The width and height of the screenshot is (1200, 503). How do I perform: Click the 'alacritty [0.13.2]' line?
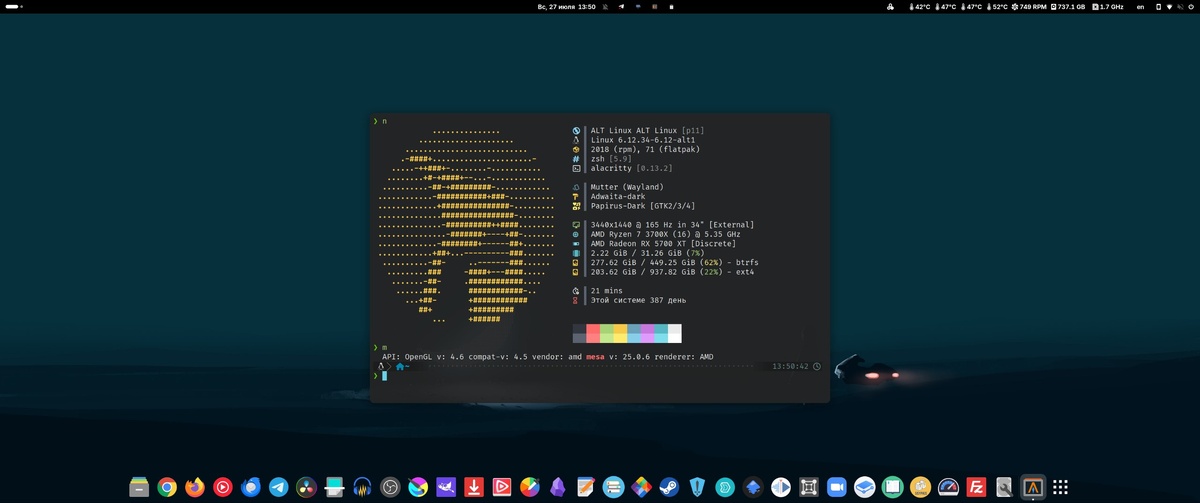point(632,169)
